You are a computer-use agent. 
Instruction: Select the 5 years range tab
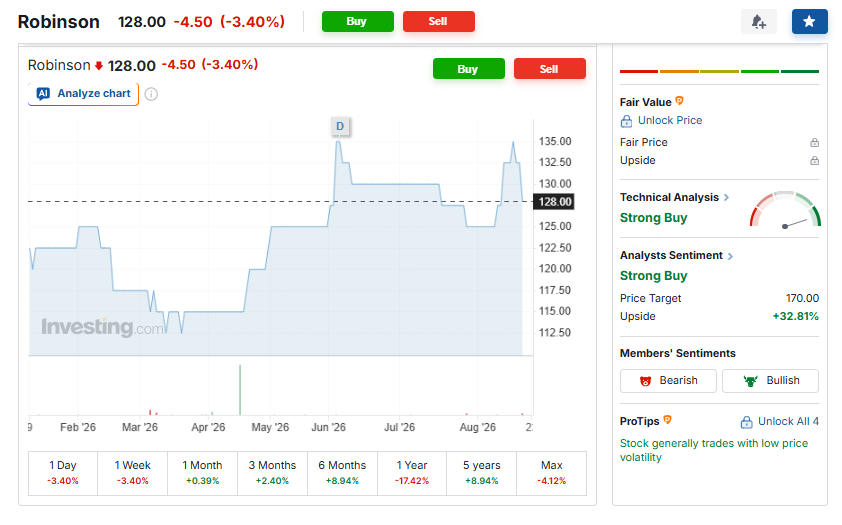pos(482,473)
